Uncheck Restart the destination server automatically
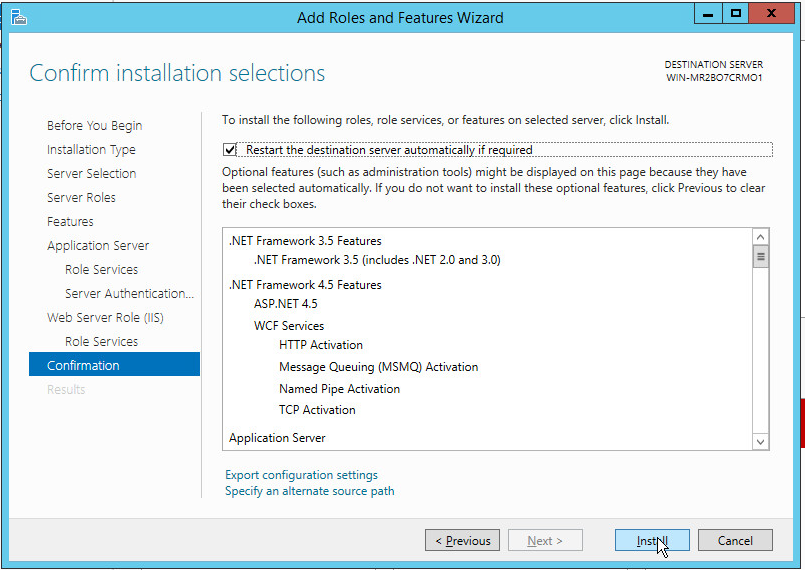The width and height of the screenshot is (805, 570). pyautogui.click(x=231, y=150)
